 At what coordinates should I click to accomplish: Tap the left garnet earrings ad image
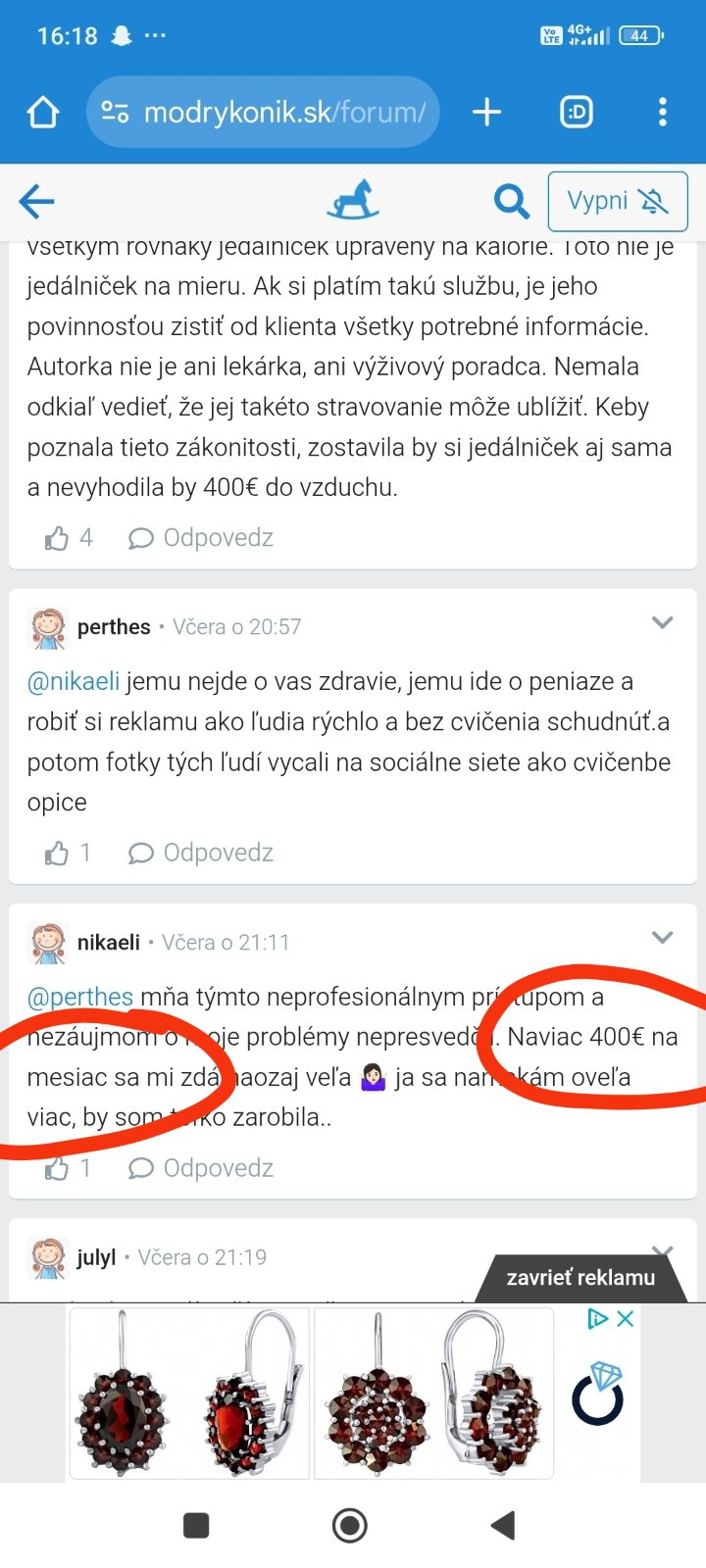click(x=188, y=1393)
